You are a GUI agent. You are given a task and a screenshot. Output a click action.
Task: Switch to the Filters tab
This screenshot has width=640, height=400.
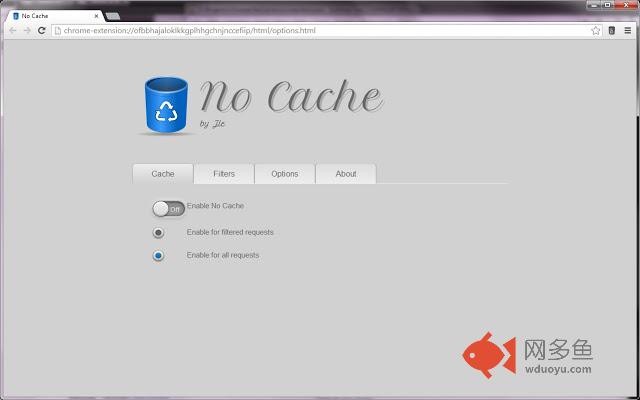coord(224,174)
